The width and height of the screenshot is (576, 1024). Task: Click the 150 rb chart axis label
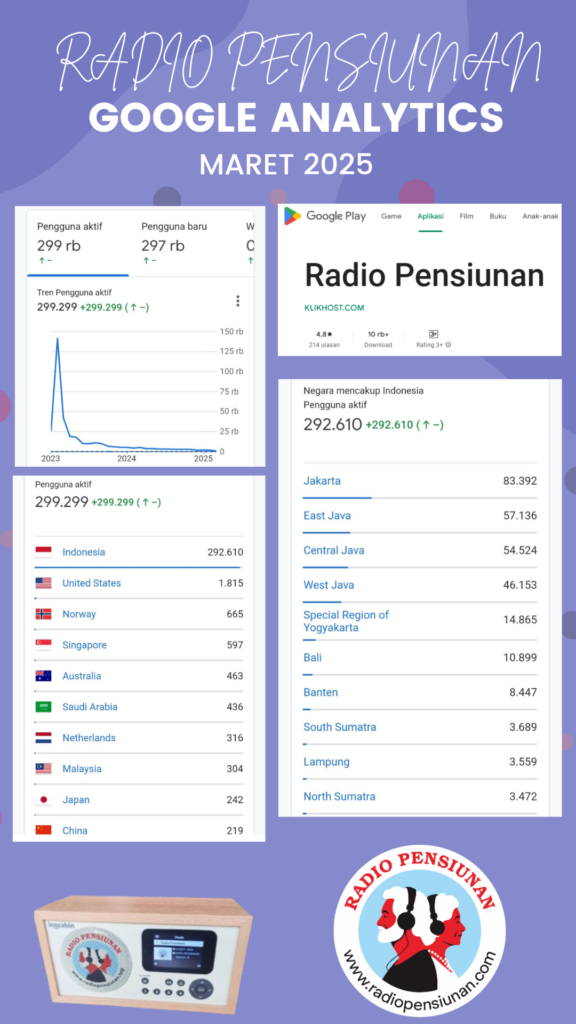point(231,332)
